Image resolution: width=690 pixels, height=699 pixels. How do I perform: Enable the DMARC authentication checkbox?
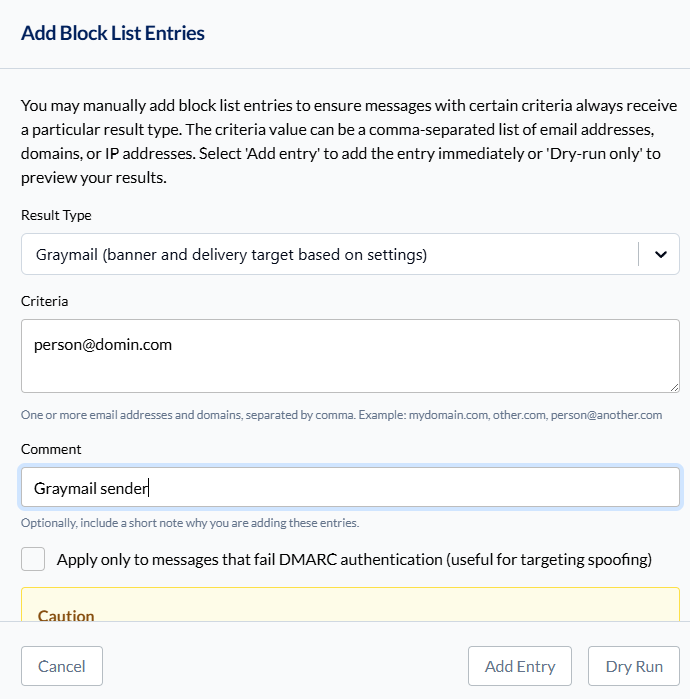(x=33, y=559)
